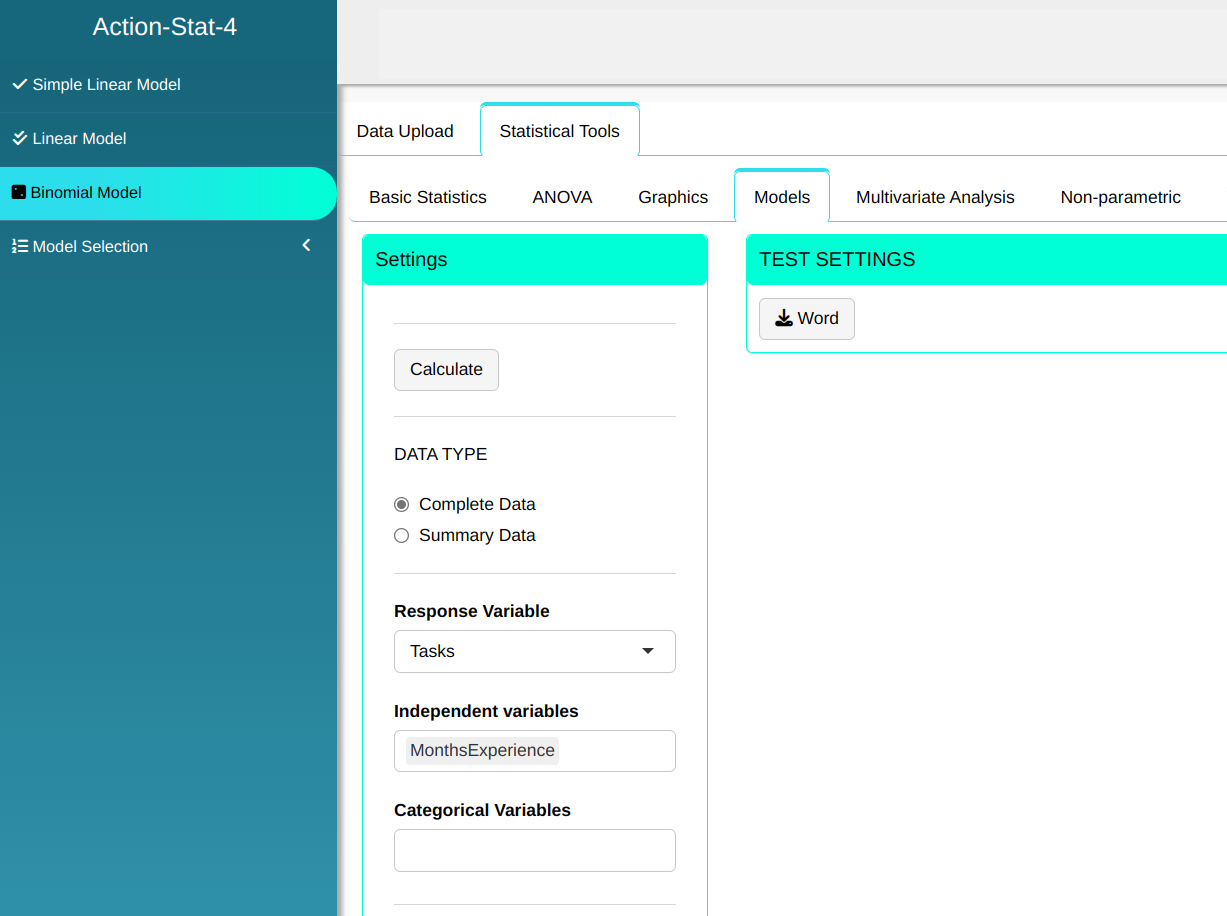
Task: Expand the Model Selection chevron arrow
Action: (x=306, y=245)
